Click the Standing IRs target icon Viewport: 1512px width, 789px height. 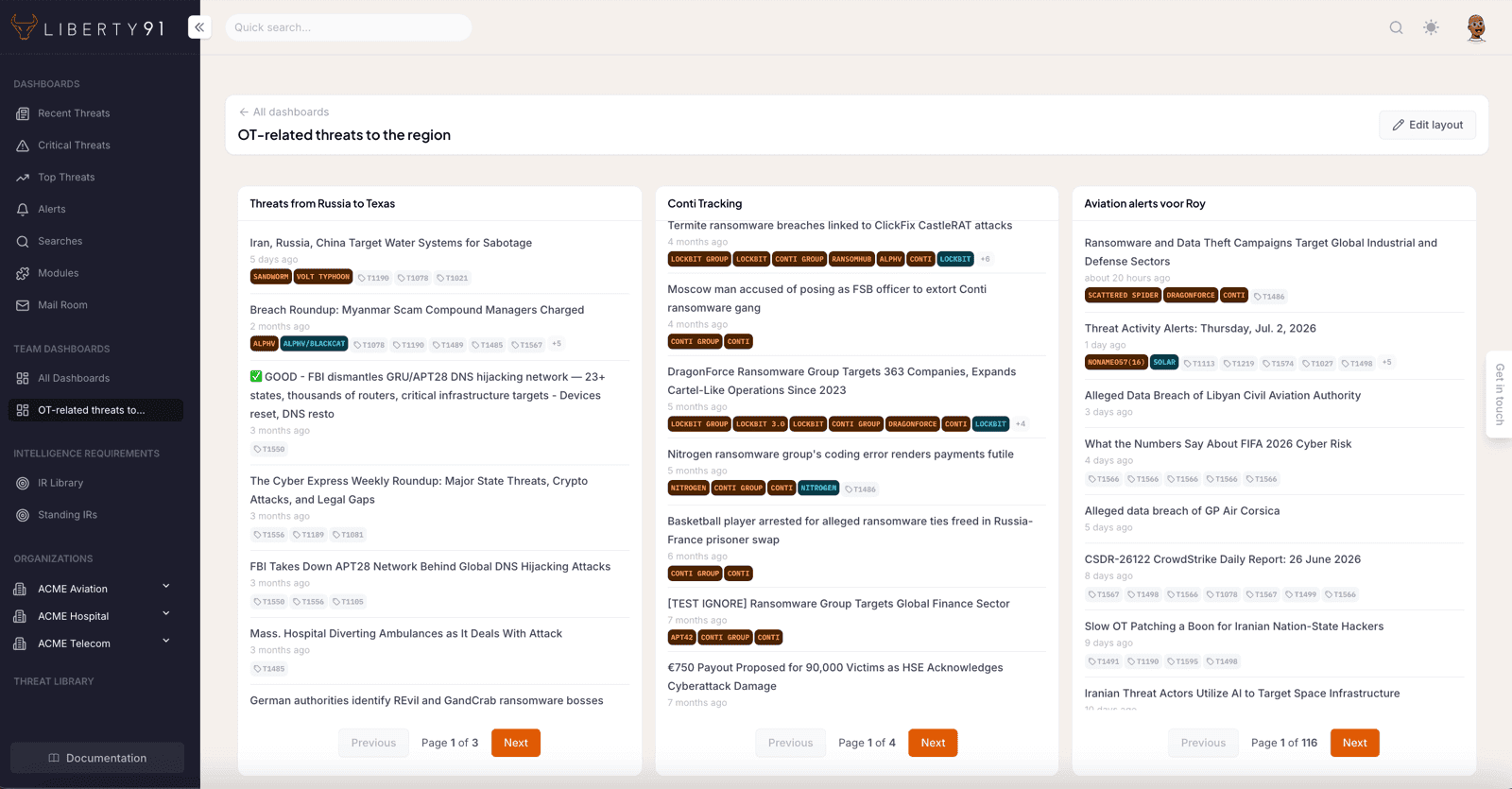(x=23, y=515)
